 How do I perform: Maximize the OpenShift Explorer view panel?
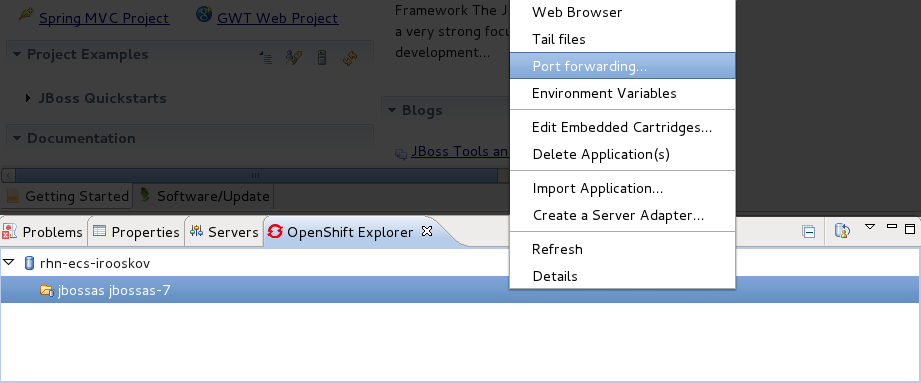pyautogui.click(x=910, y=229)
